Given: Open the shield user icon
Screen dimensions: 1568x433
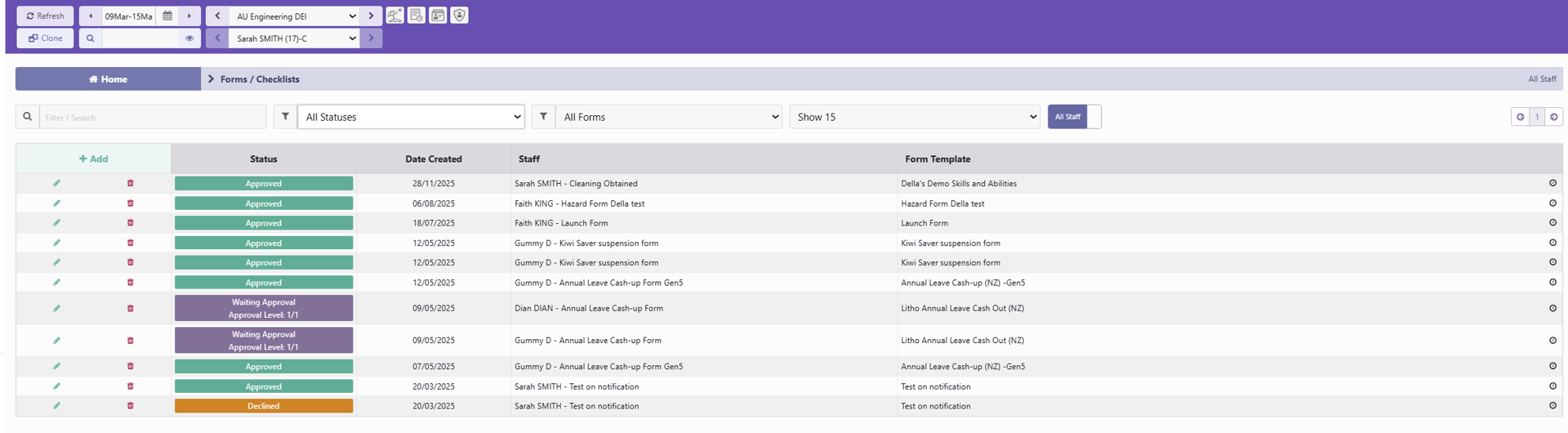Looking at the screenshot, I should pyautogui.click(x=460, y=16).
